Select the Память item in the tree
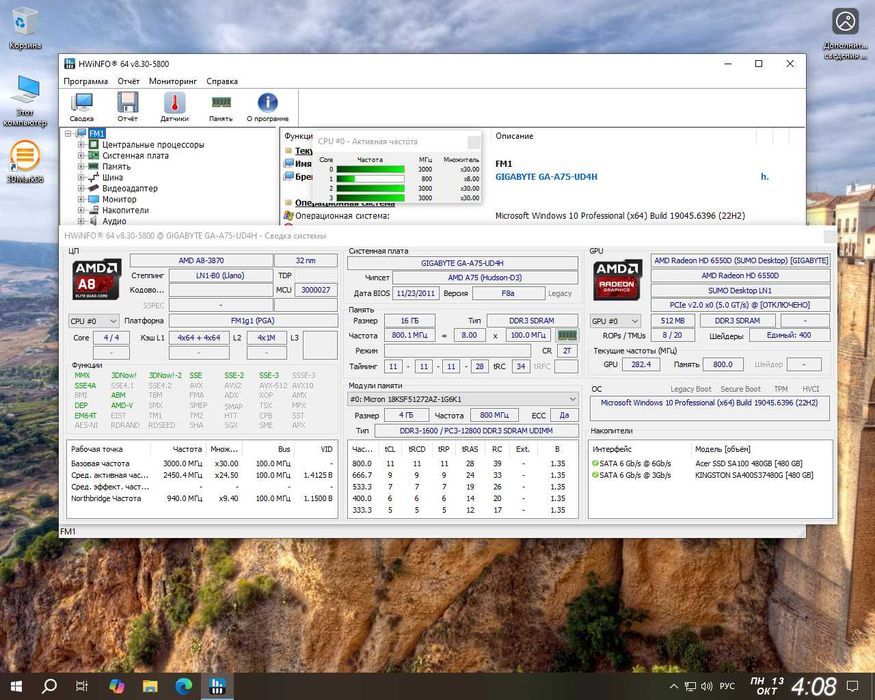 coord(116,166)
